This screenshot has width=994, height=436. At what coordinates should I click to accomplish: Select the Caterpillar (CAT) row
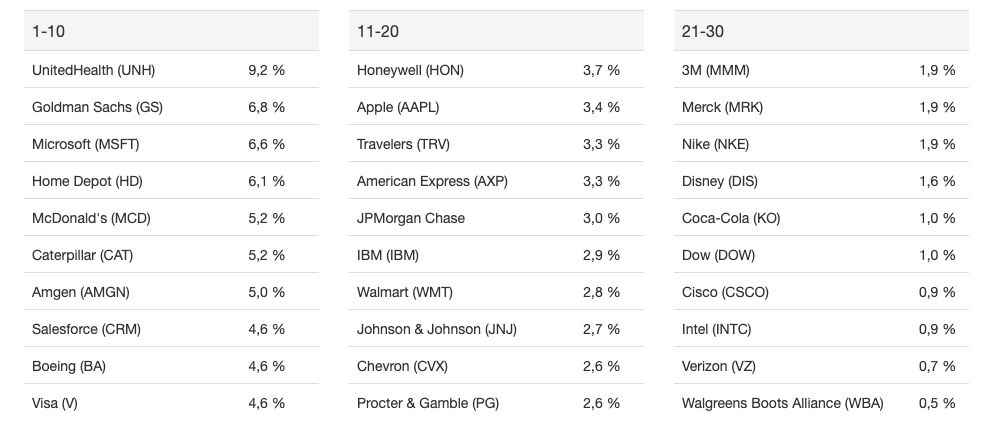[82, 255]
